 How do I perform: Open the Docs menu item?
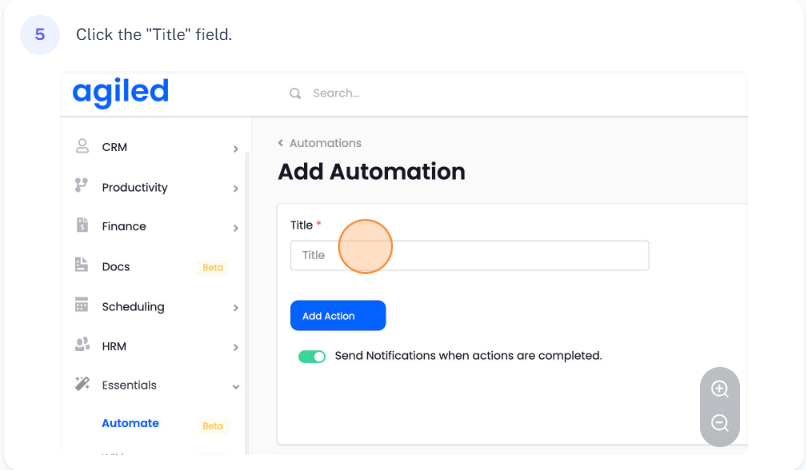pyautogui.click(x=116, y=267)
